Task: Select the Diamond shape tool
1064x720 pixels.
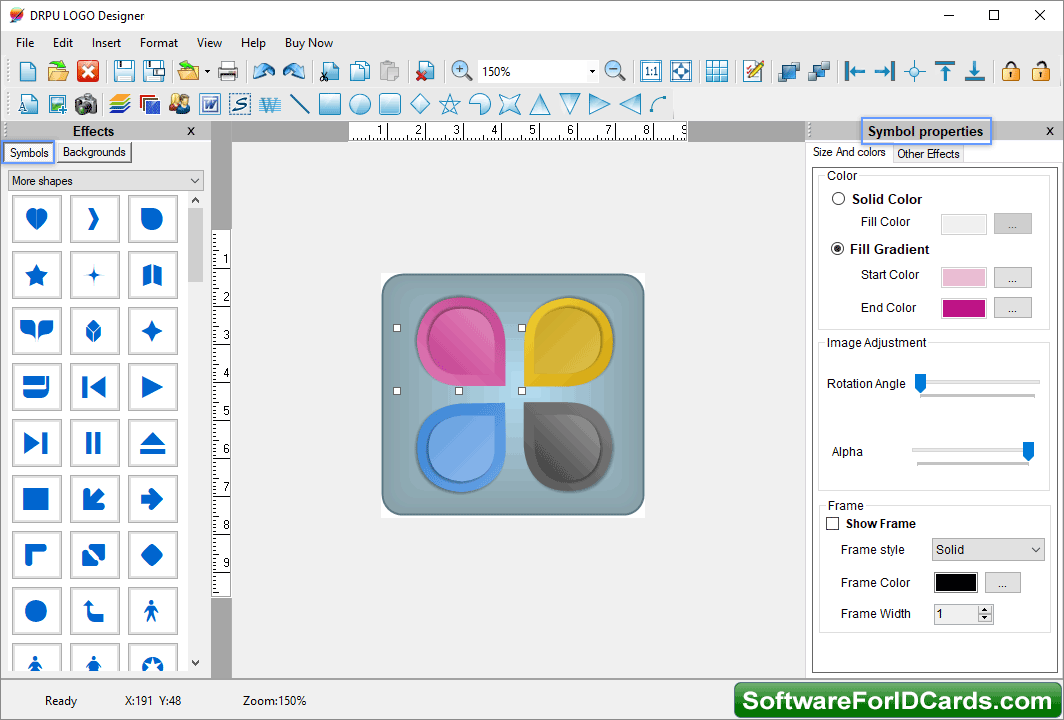Action: 420,104
